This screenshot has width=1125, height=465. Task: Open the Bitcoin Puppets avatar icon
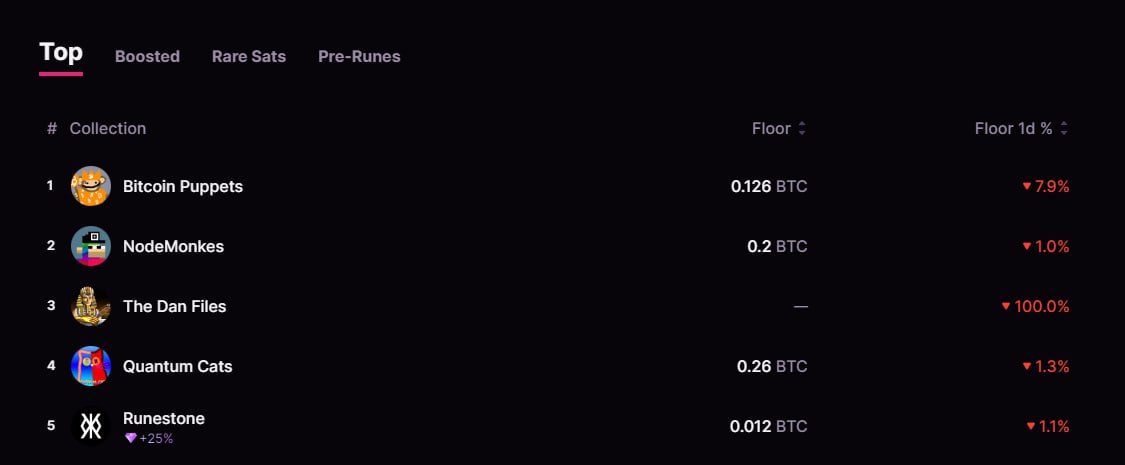(91, 186)
